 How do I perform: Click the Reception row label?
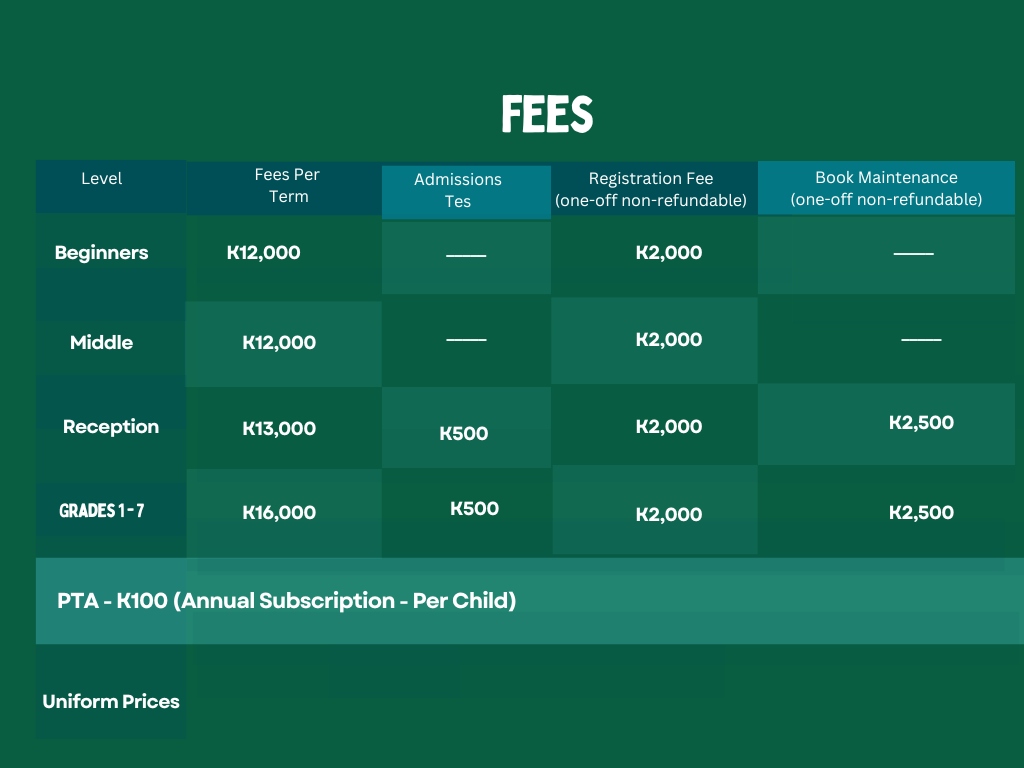pos(111,427)
